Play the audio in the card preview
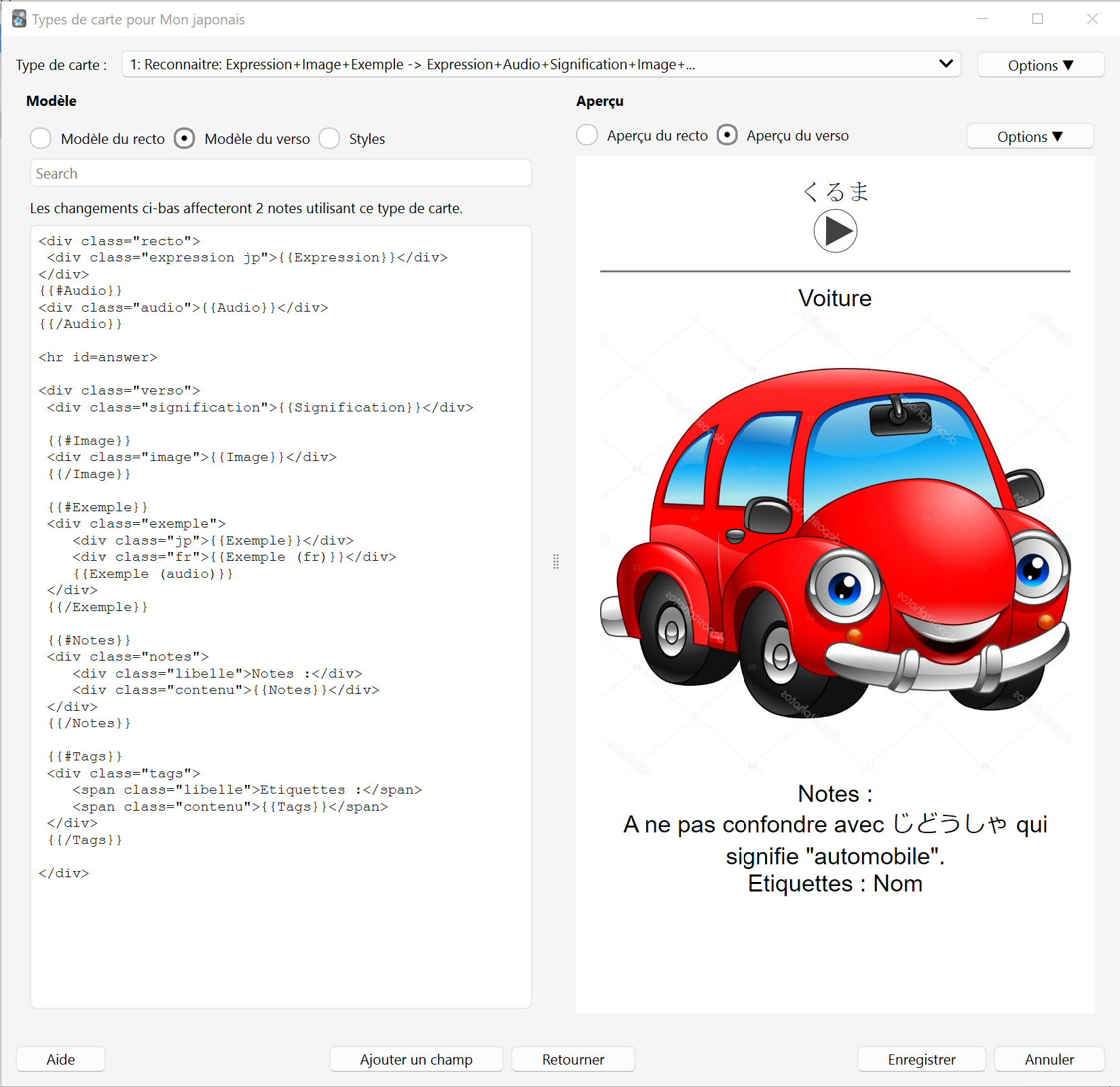 [x=835, y=231]
